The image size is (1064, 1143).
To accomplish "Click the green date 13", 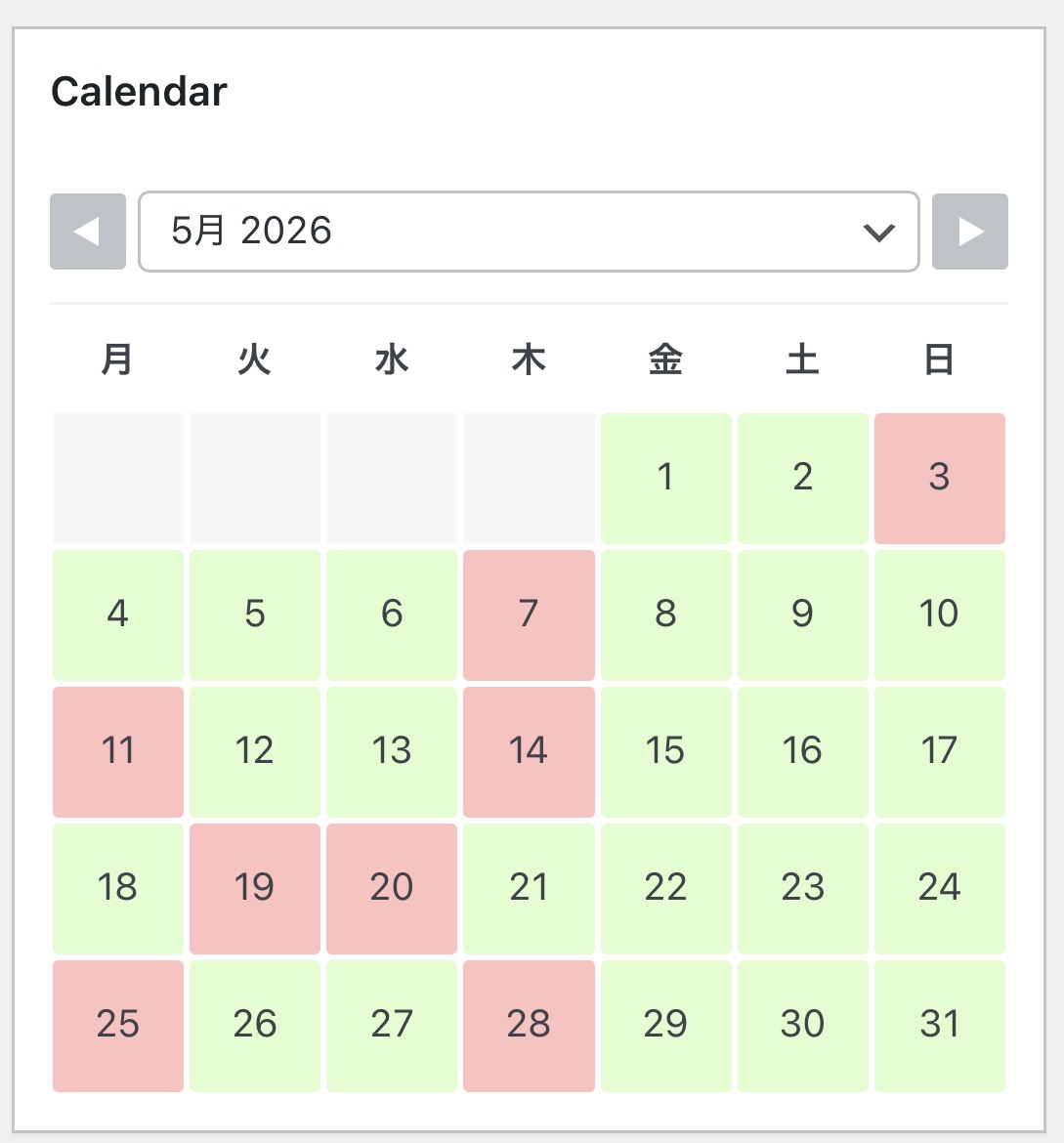I will (392, 751).
